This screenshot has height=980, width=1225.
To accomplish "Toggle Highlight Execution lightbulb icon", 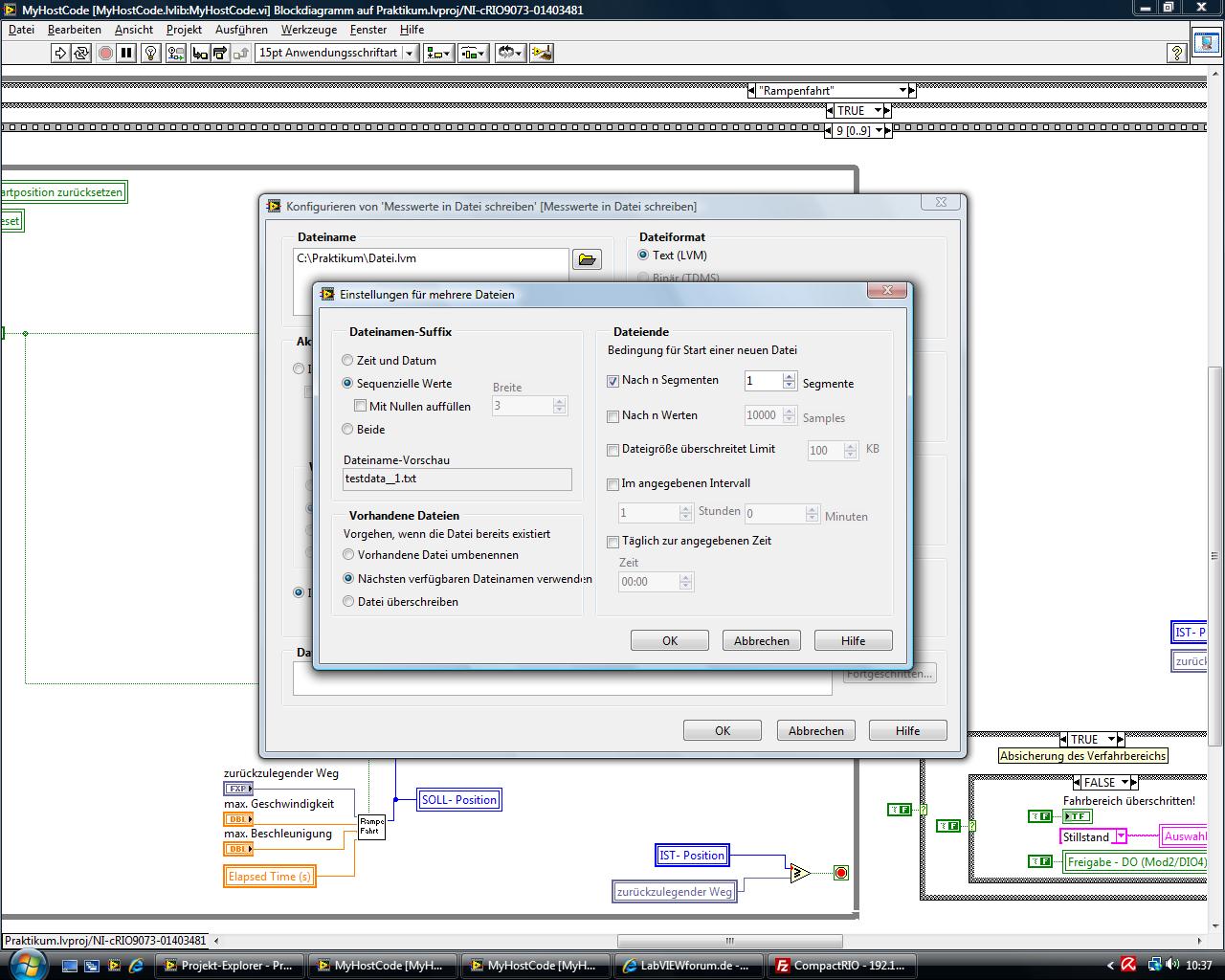I will [x=150, y=54].
